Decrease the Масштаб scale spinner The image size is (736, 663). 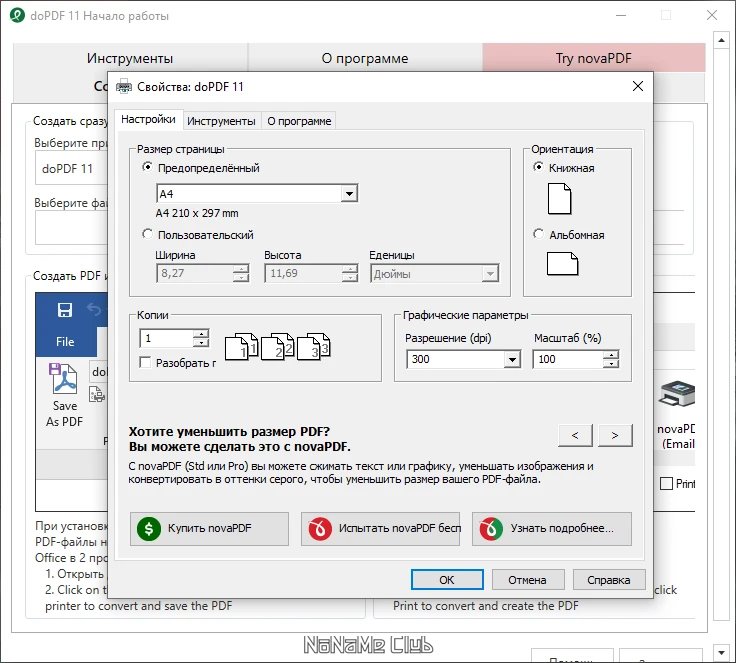611,364
